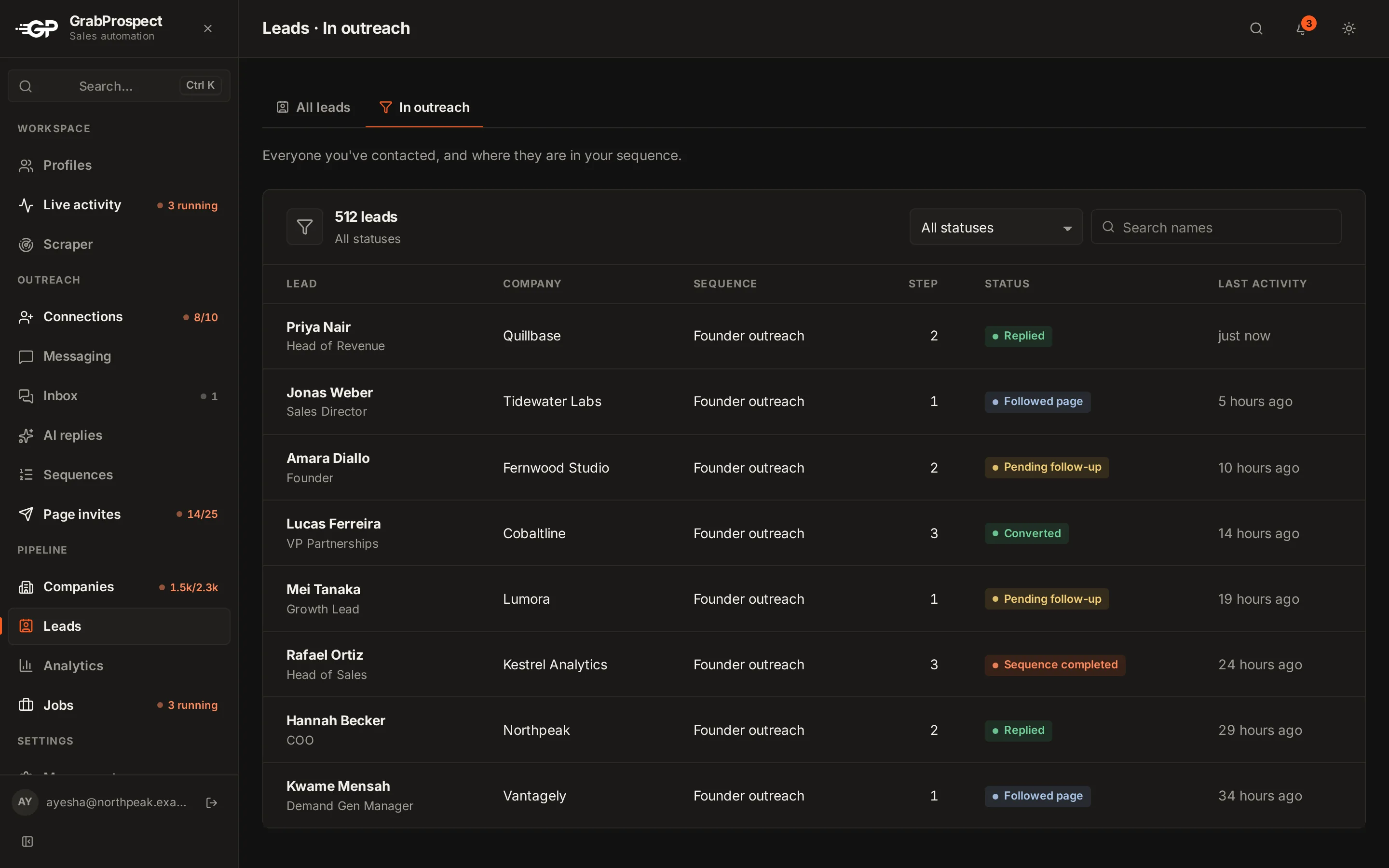Image resolution: width=1389 pixels, height=868 pixels.
Task: Toggle light theme sun icon
Action: coord(1349,29)
